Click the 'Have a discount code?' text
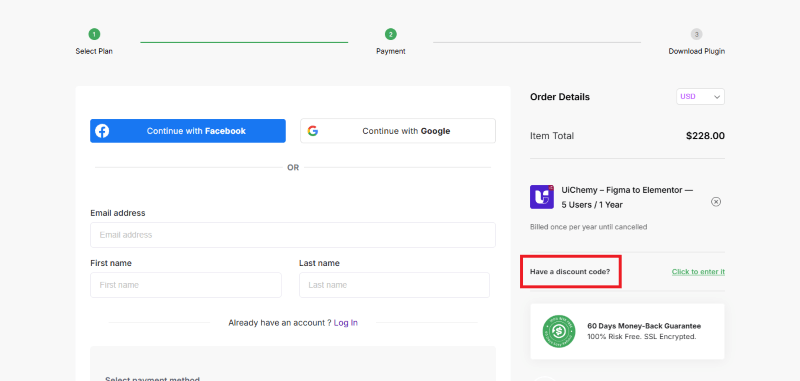The width and height of the screenshot is (800, 381). pos(570,272)
